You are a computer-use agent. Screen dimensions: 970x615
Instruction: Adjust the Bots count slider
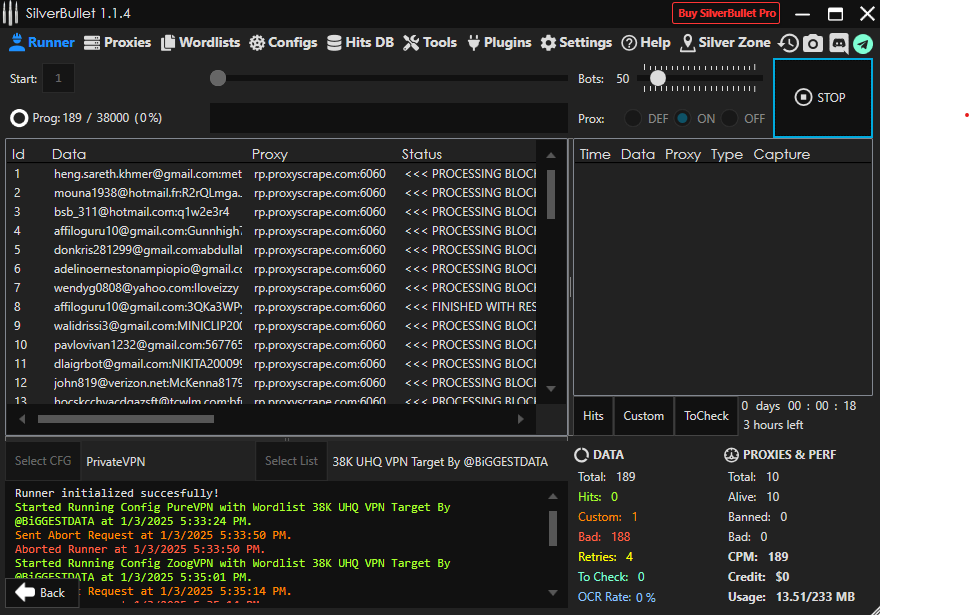[x=658, y=77]
